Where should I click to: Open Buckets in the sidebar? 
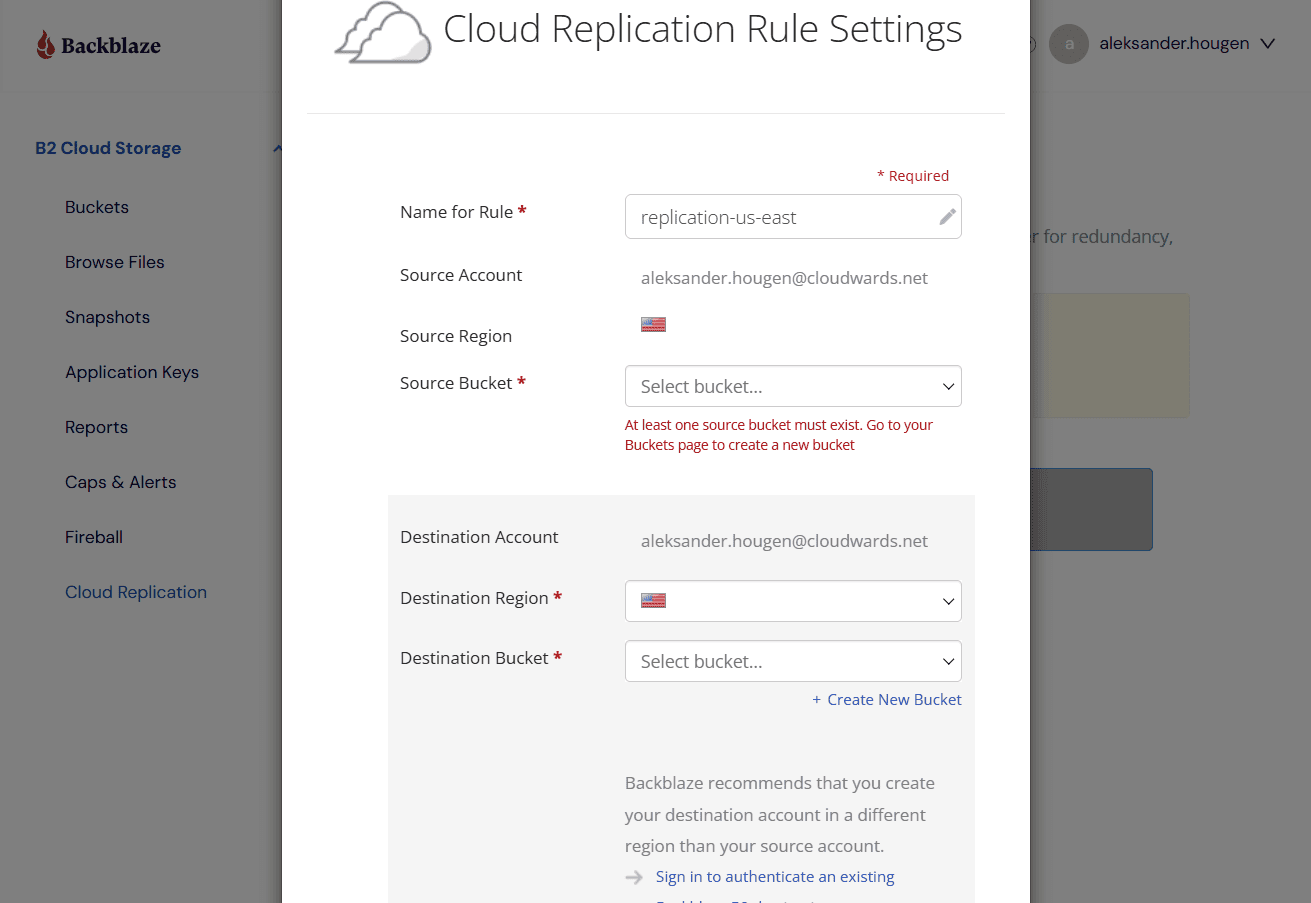pyautogui.click(x=97, y=207)
